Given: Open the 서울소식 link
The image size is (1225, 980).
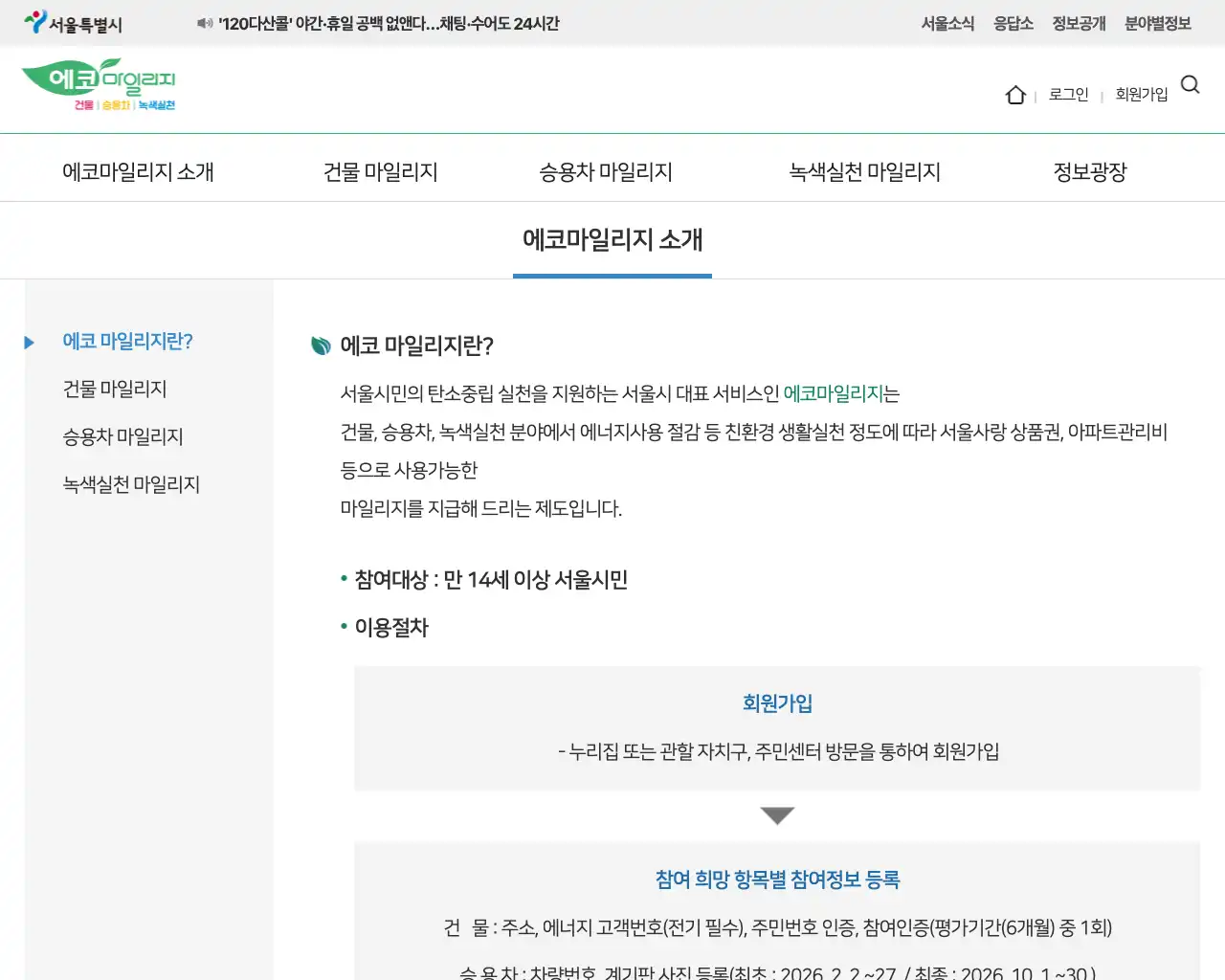Looking at the screenshot, I should click(947, 23).
